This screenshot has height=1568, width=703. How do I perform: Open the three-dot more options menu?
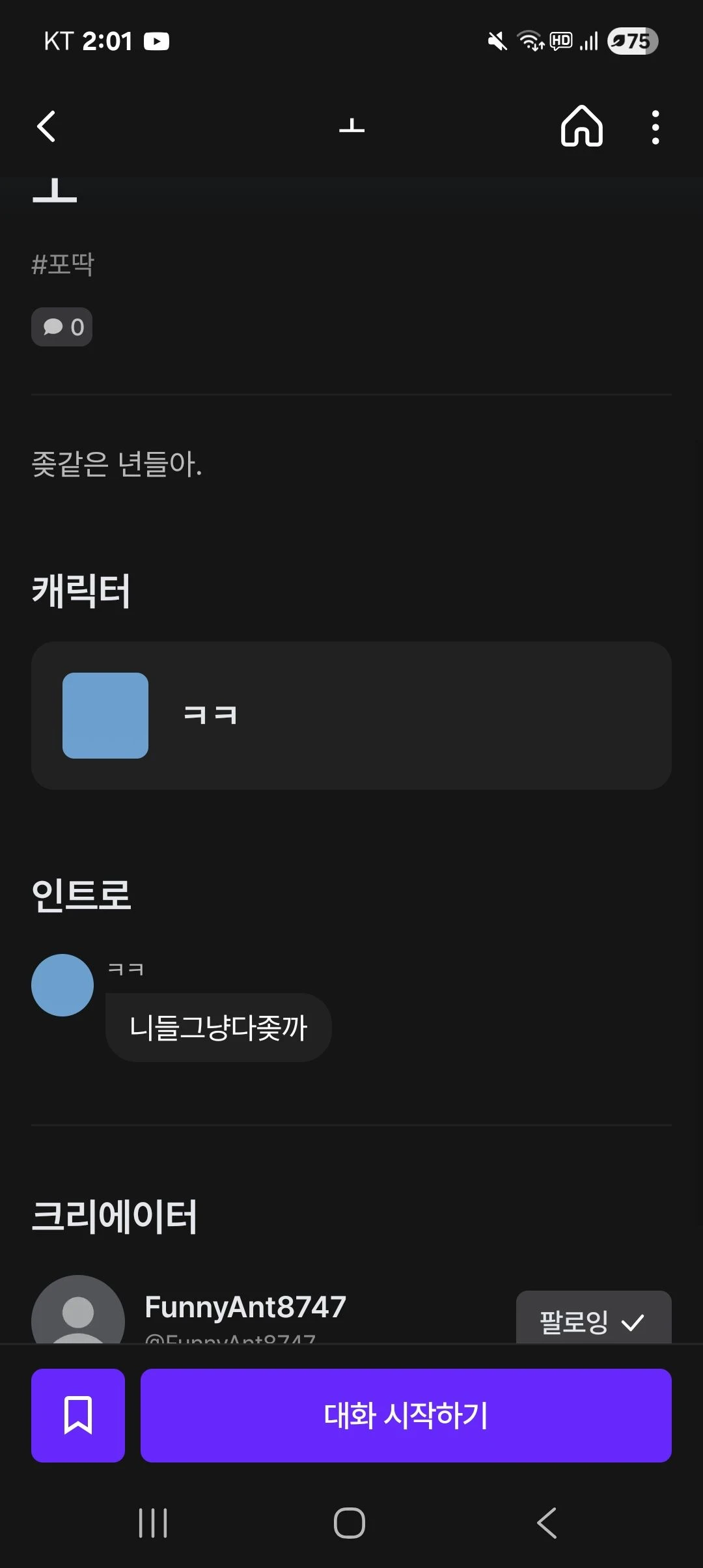(655, 127)
